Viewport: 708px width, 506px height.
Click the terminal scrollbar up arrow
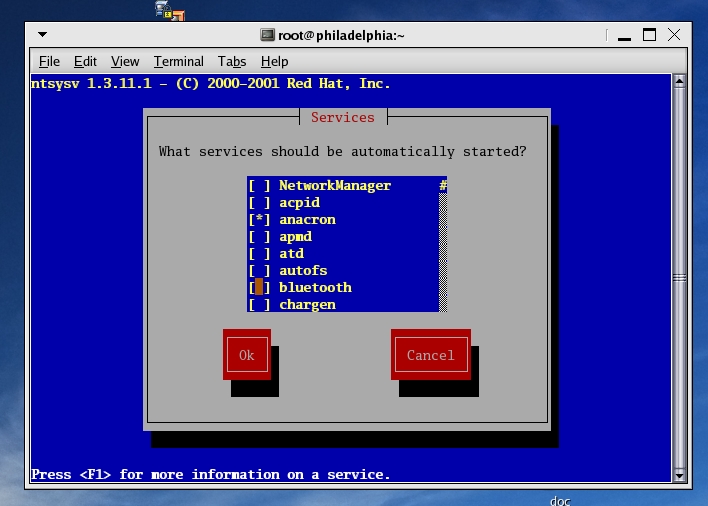coord(679,81)
